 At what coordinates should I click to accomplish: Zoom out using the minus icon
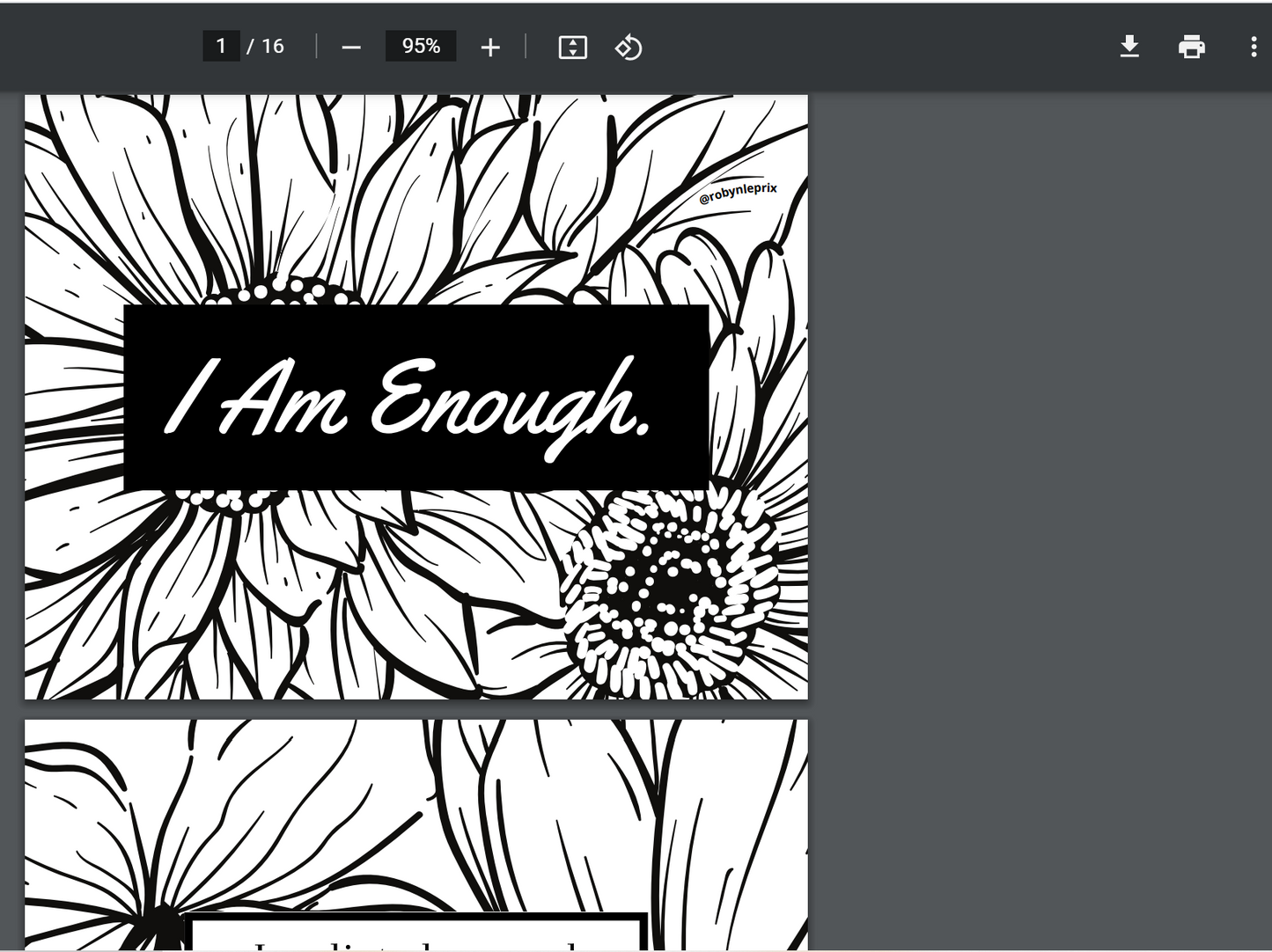[x=351, y=48]
